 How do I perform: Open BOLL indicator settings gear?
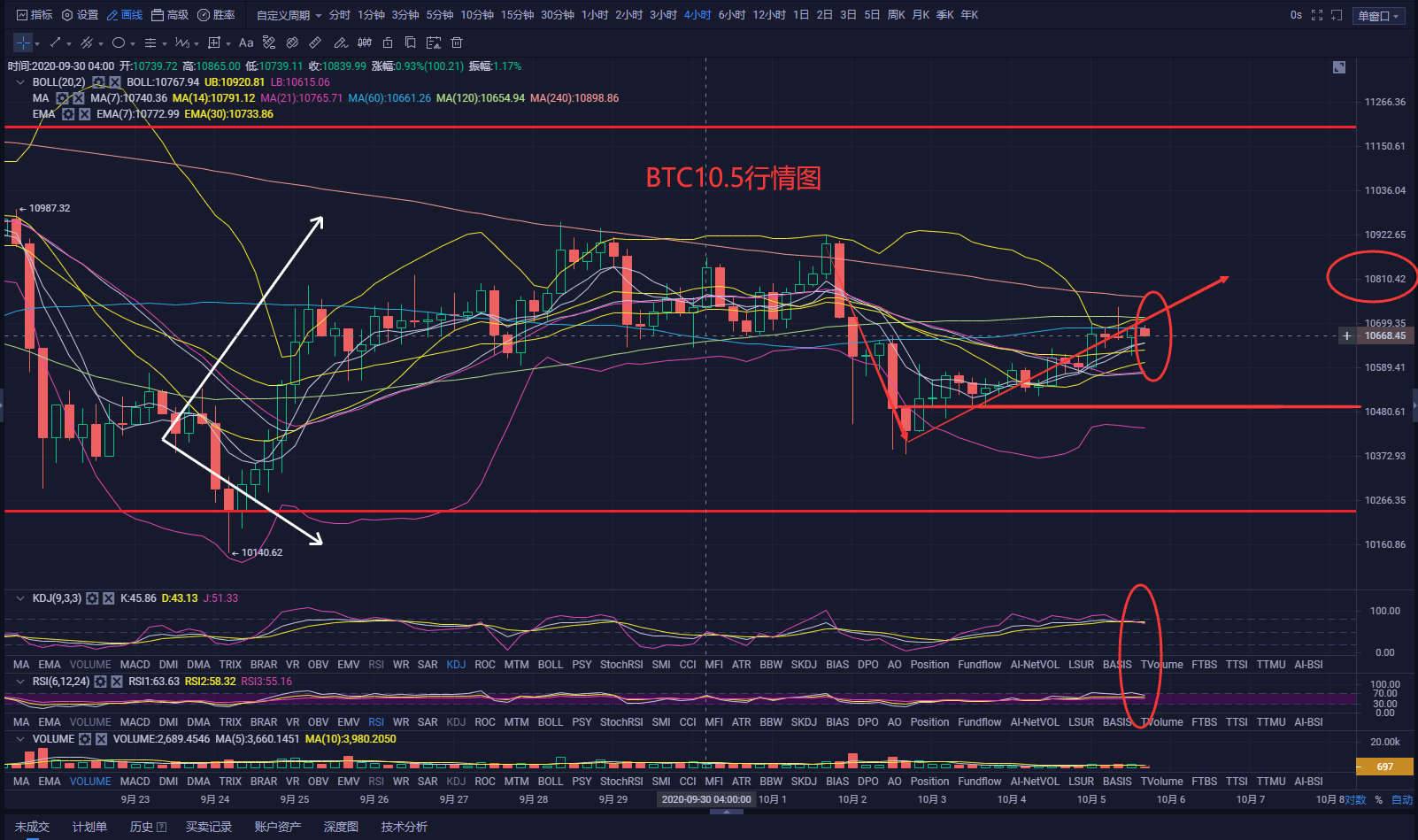[99, 82]
